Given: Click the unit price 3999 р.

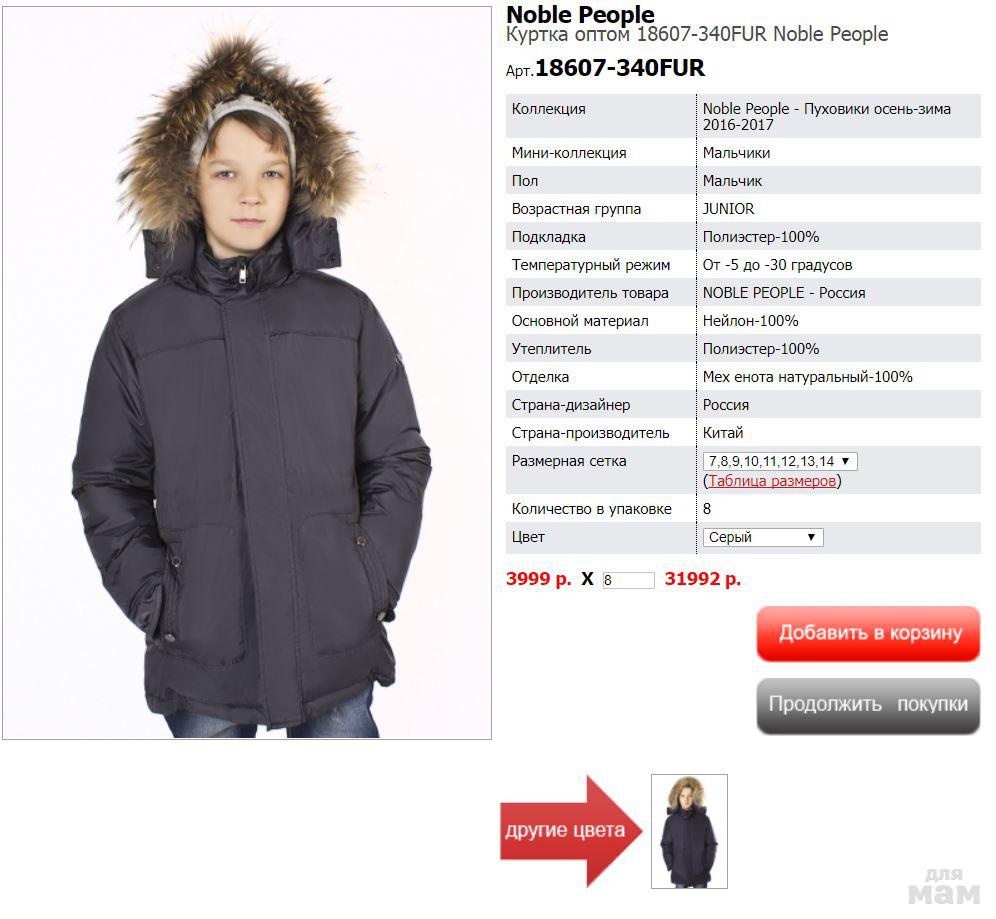Looking at the screenshot, I should [x=538, y=579].
